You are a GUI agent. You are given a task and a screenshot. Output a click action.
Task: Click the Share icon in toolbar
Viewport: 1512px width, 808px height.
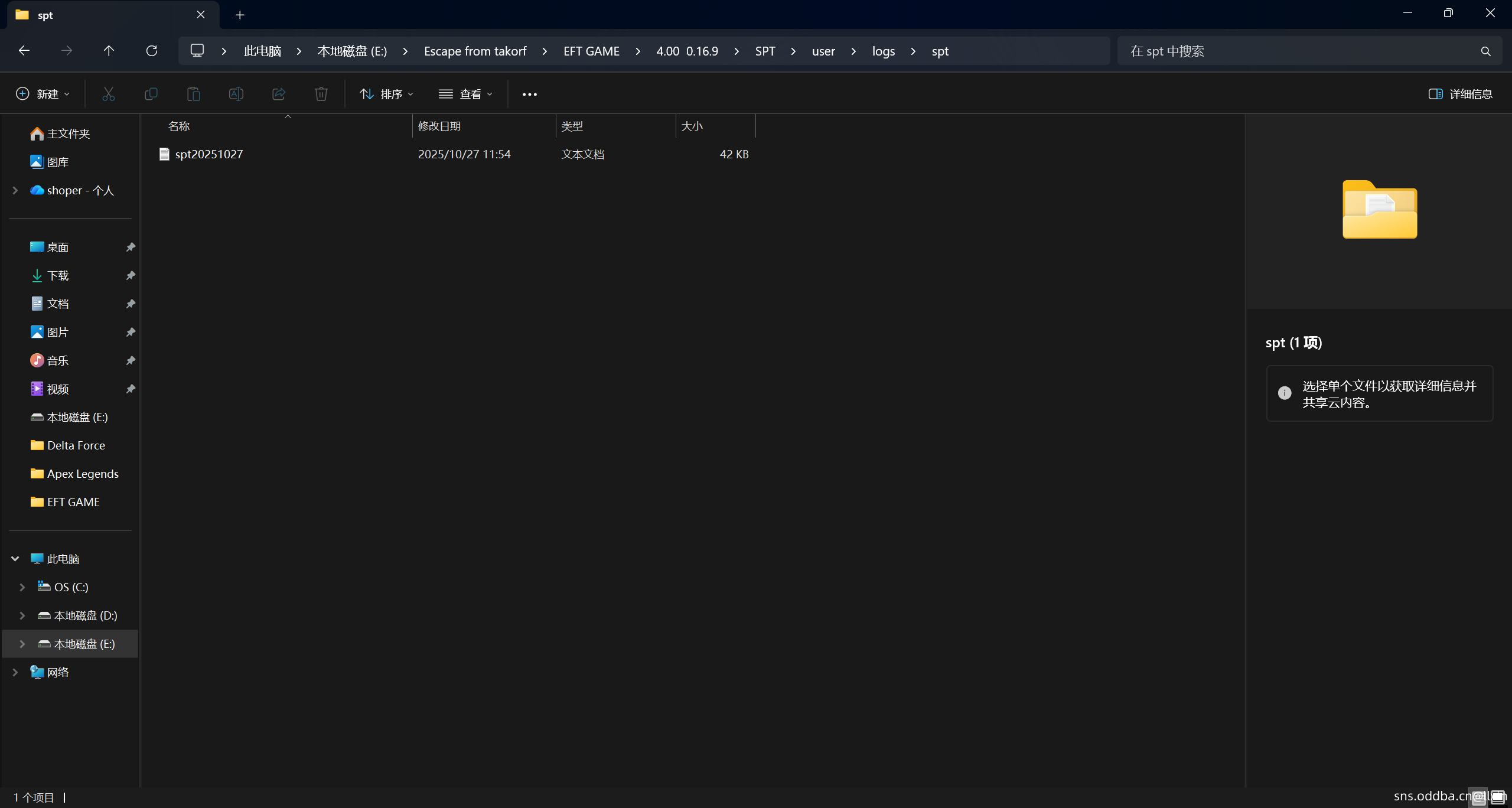(279, 94)
